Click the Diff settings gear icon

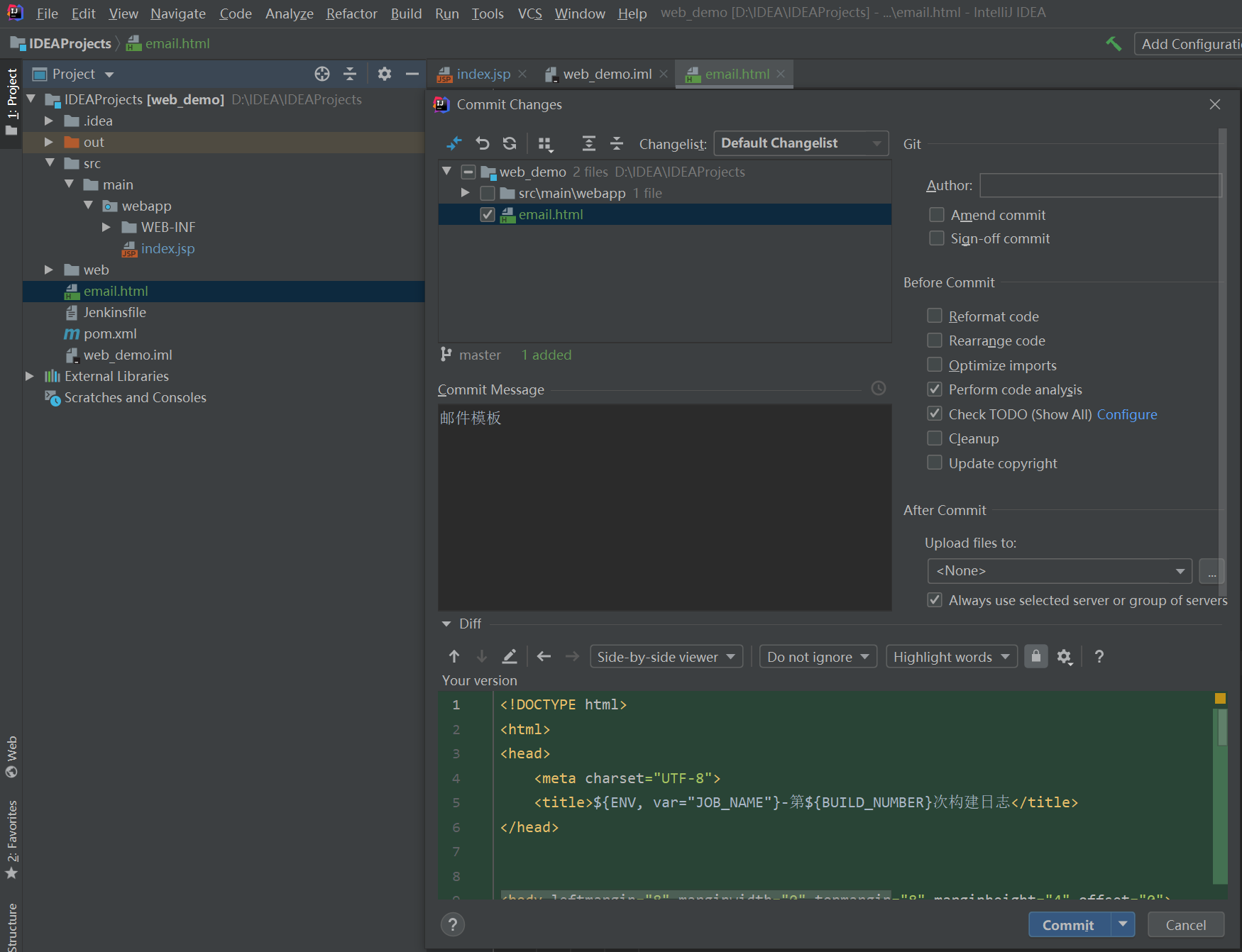click(x=1064, y=657)
